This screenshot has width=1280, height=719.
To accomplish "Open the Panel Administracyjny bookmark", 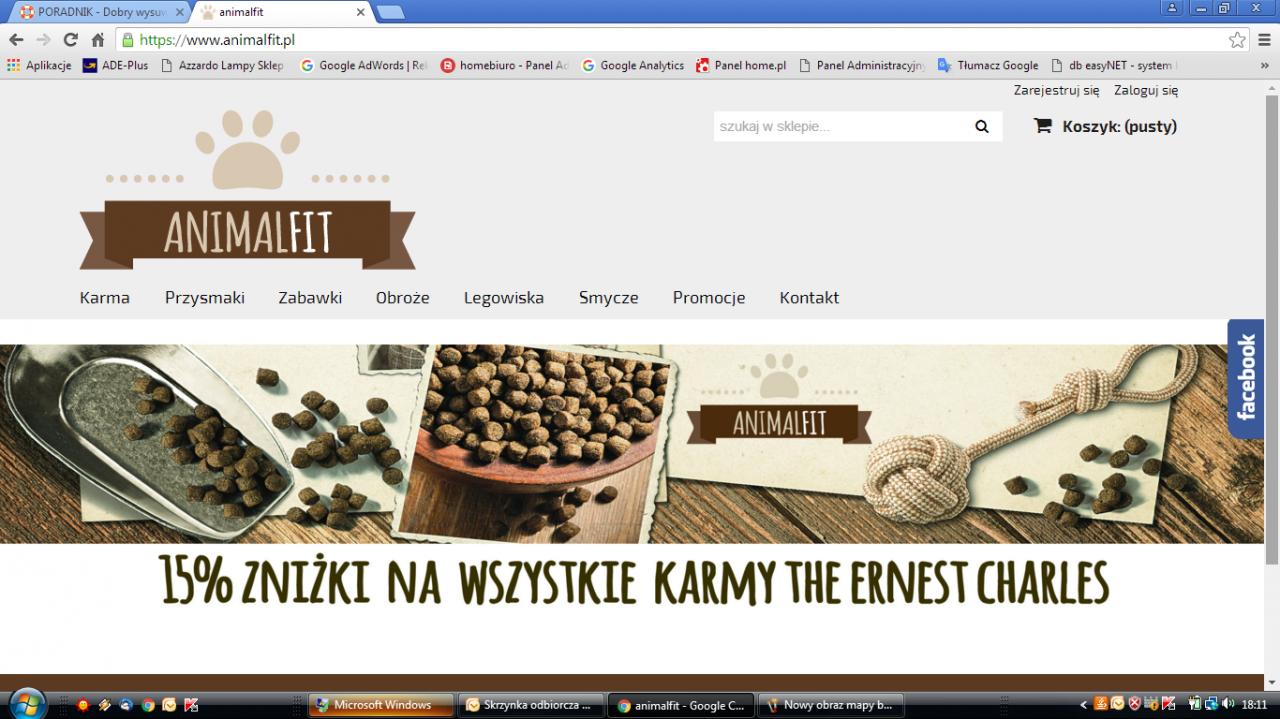I will tap(861, 65).
